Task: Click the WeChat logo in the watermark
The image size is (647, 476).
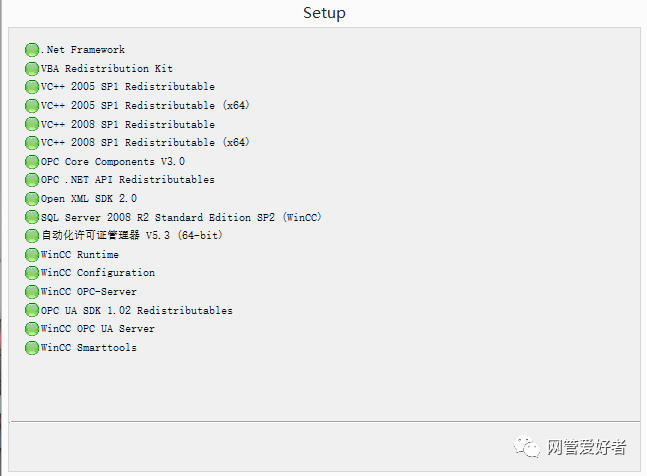Action: point(526,446)
